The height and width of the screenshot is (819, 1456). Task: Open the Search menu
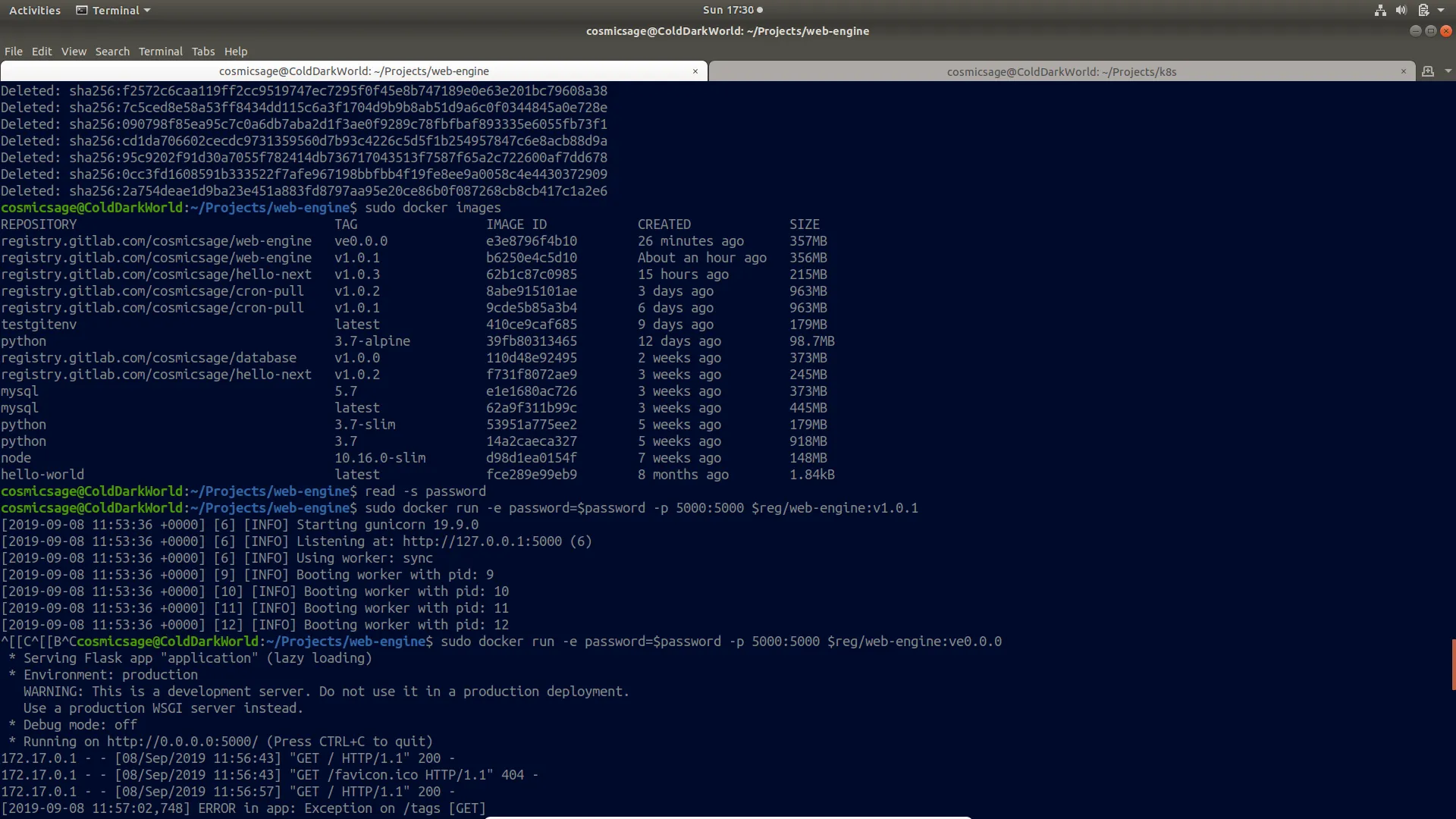tap(112, 52)
